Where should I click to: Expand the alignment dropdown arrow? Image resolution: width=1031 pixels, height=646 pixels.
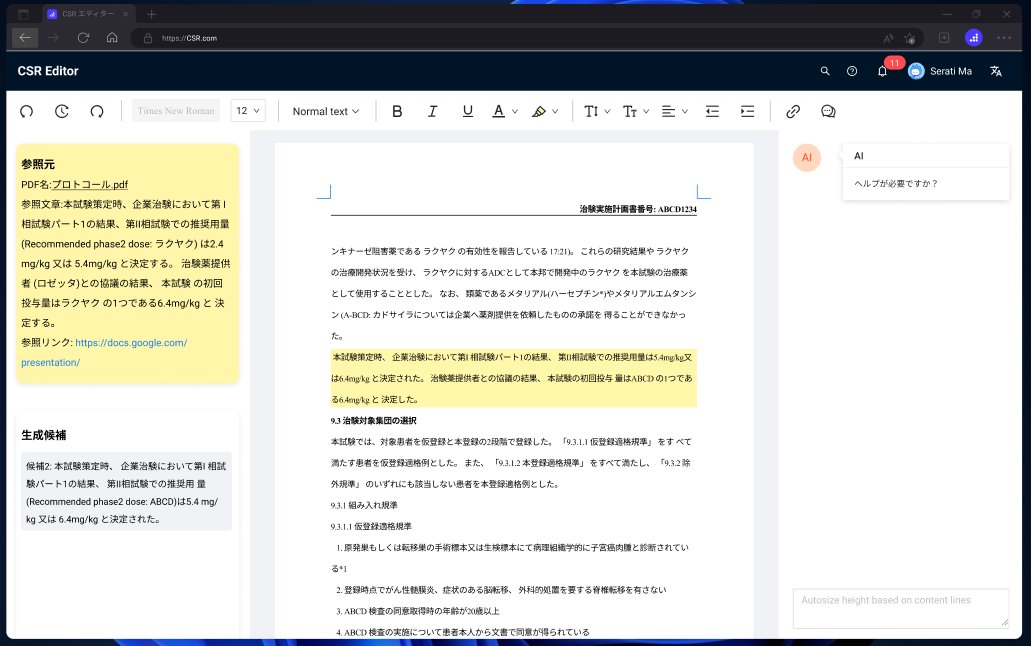point(684,111)
